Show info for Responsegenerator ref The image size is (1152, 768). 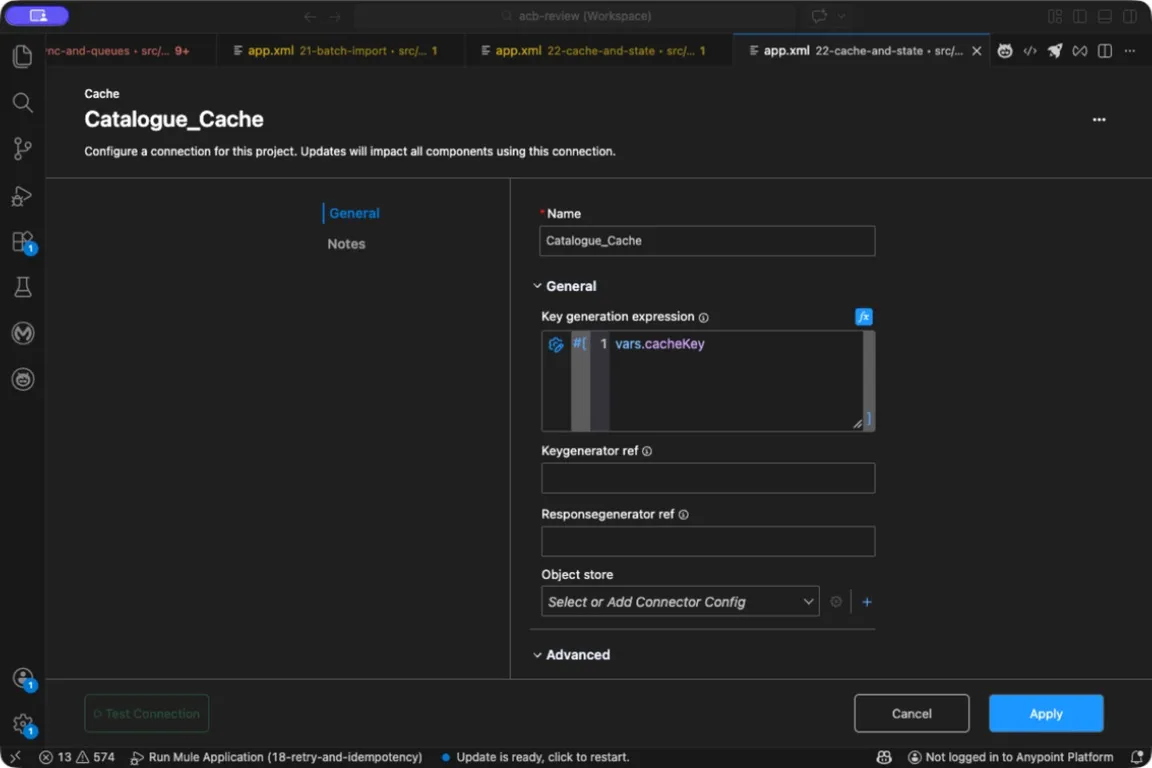coord(684,514)
